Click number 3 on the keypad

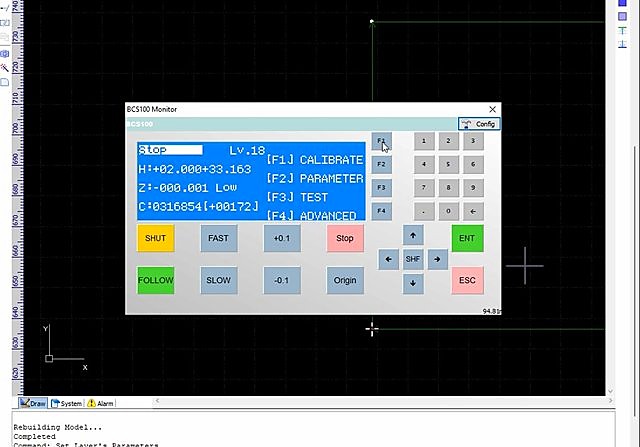click(x=473, y=141)
